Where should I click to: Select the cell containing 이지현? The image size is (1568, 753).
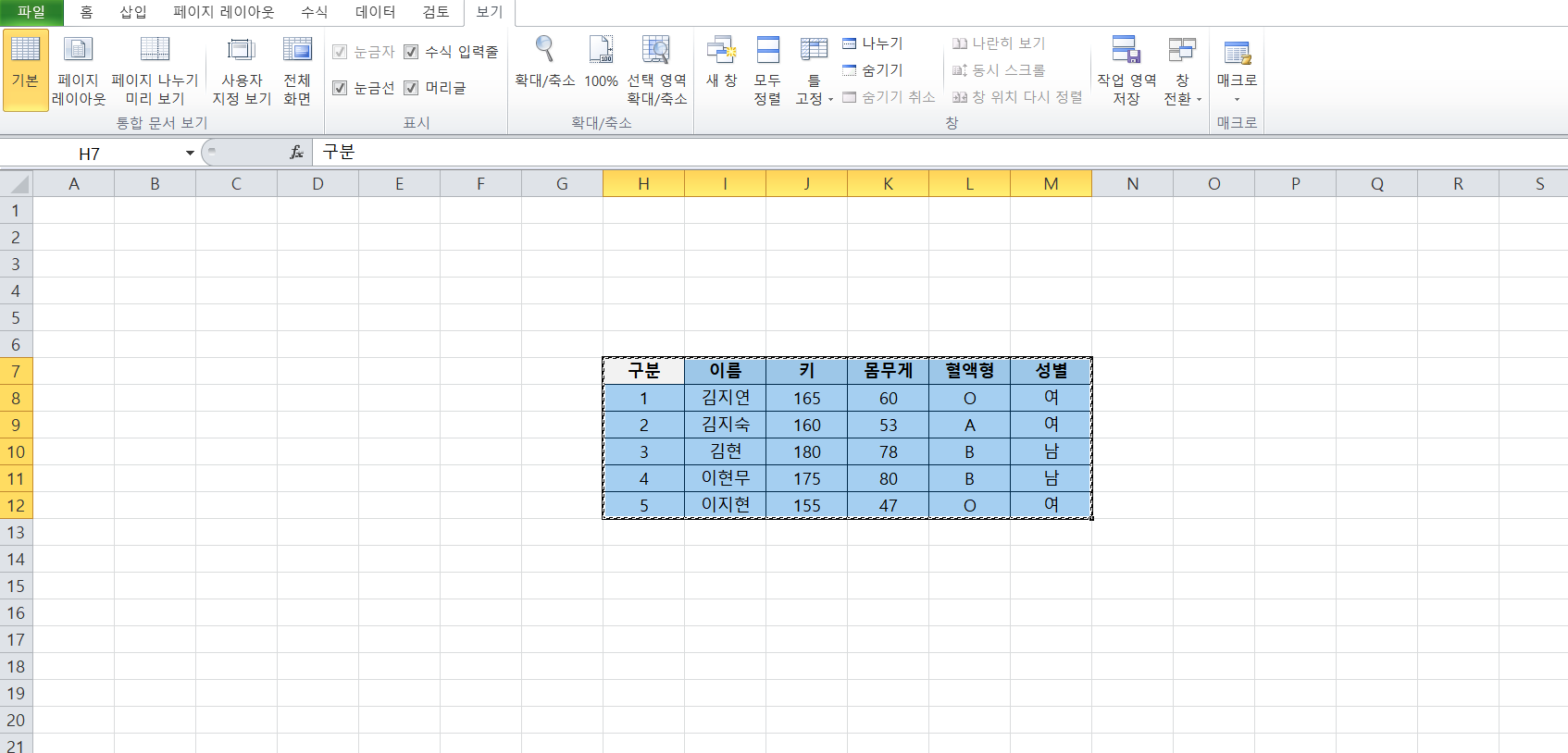click(725, 505)
